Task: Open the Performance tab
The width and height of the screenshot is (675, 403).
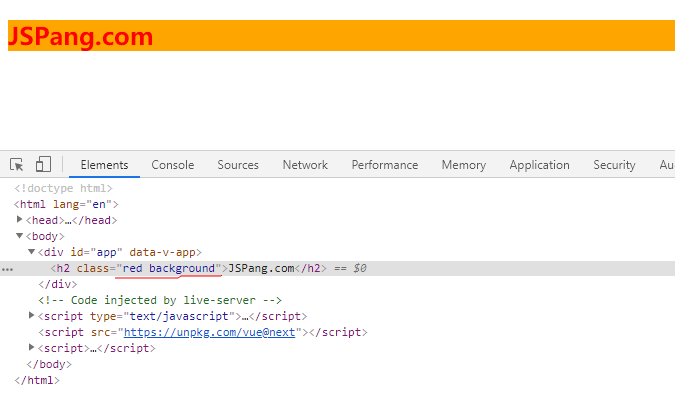Action: click(384, 165)
